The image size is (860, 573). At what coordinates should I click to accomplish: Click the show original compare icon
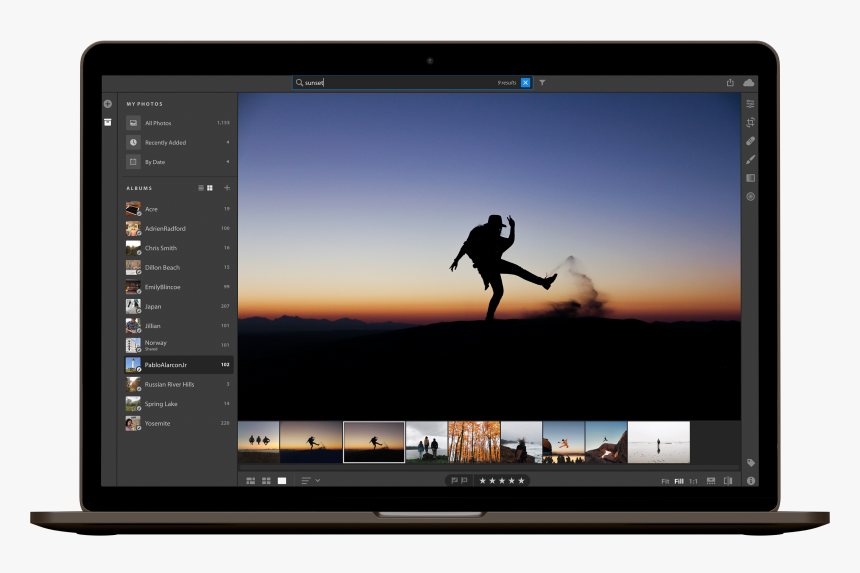[728, 481]
